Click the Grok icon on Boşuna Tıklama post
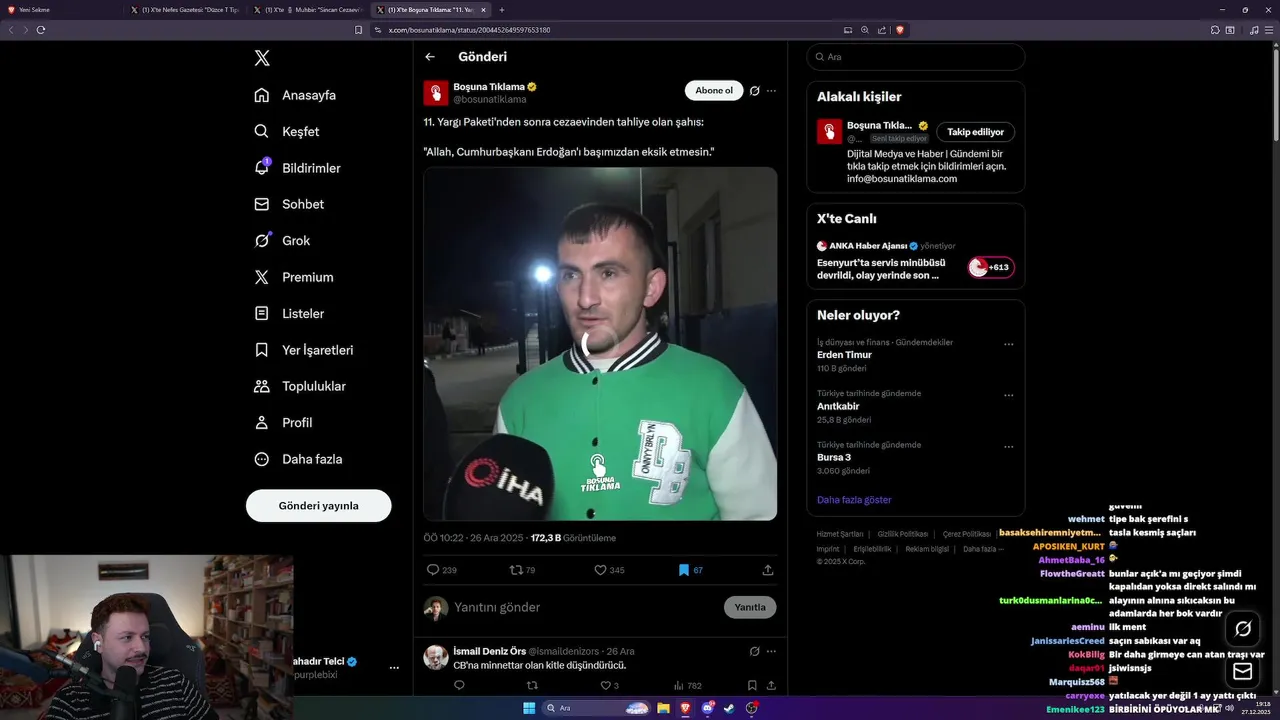This screenshot has width=1280, height=720. click(755, 91)
